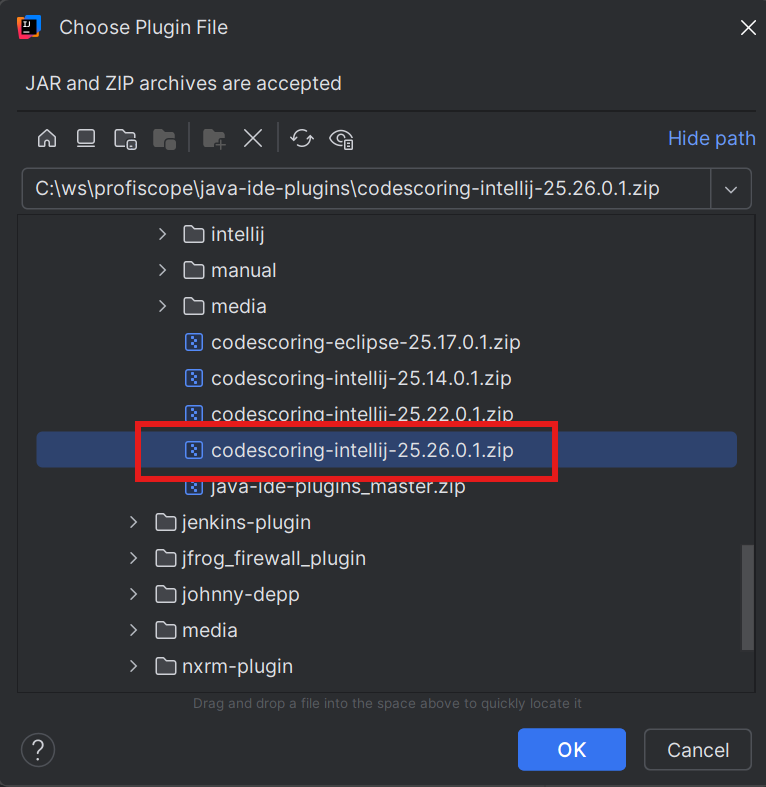Select codescoring-intellij-25.22.0.1.zip
766x787 pixels.
tap(362, 414)
